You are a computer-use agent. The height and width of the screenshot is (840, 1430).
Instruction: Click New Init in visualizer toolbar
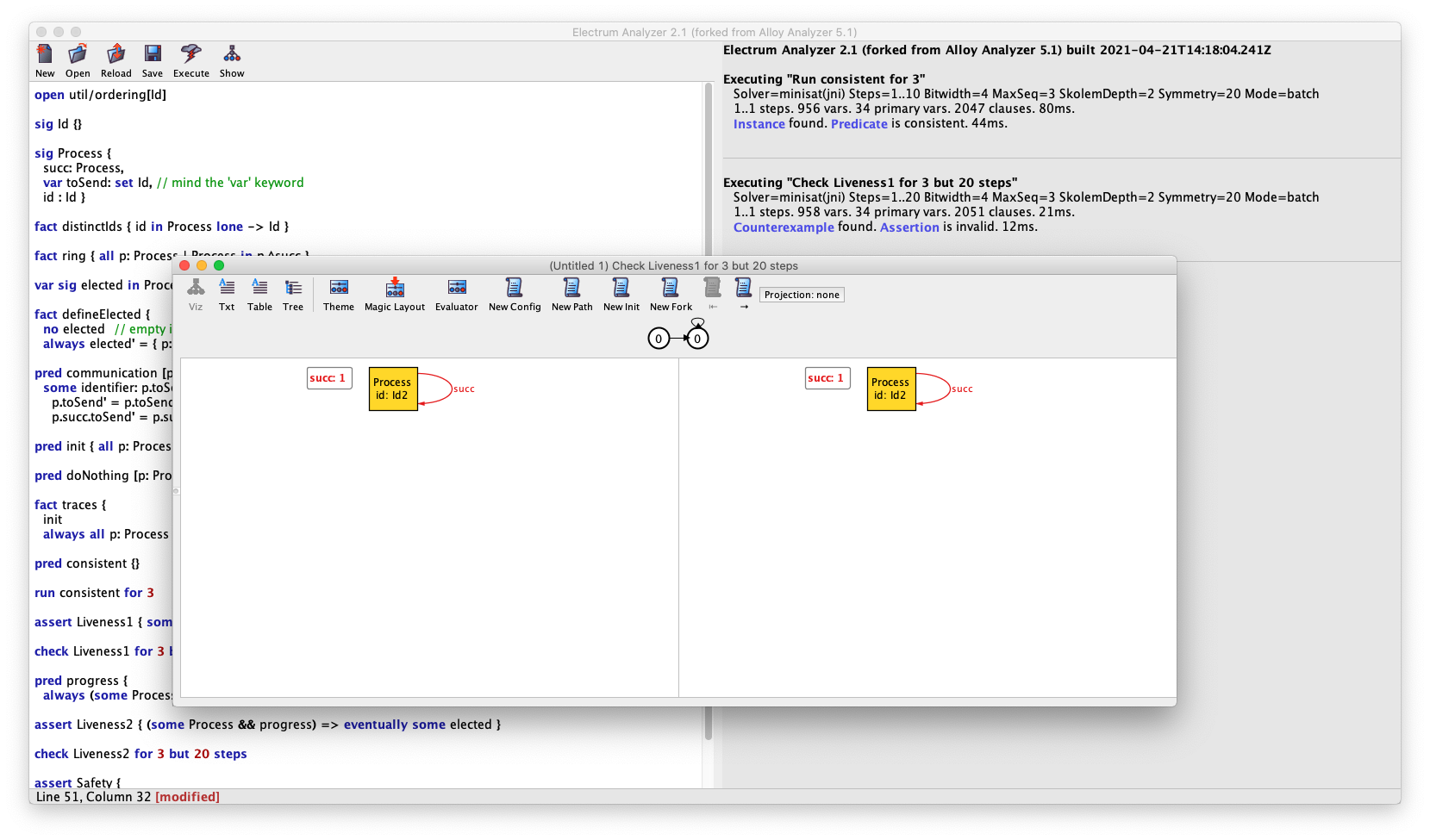pos(621,295)
